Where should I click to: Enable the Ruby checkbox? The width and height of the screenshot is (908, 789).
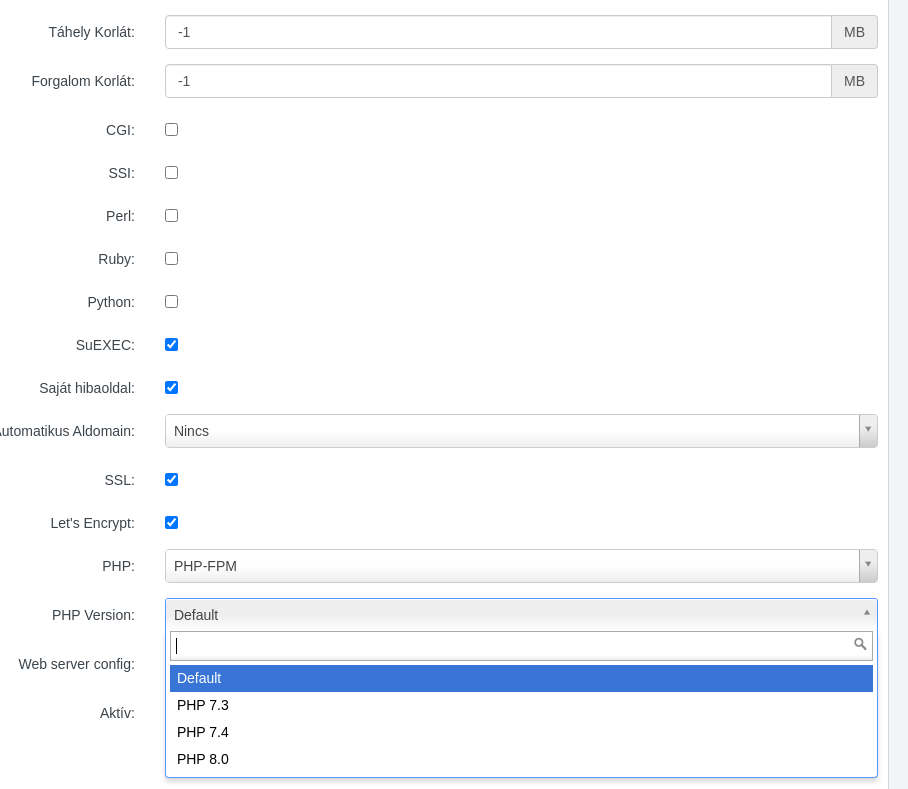coord(171,259)
